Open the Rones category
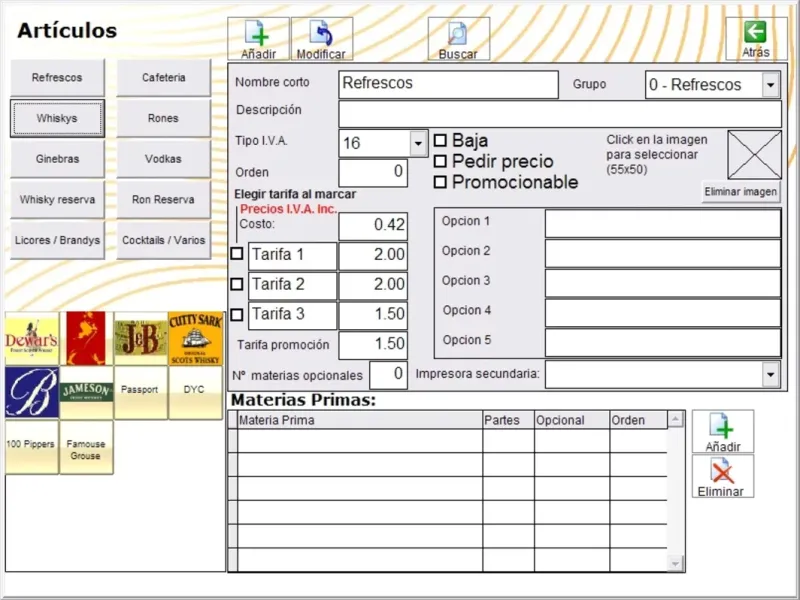Screen dimensions: 800x600 [163, 118]
